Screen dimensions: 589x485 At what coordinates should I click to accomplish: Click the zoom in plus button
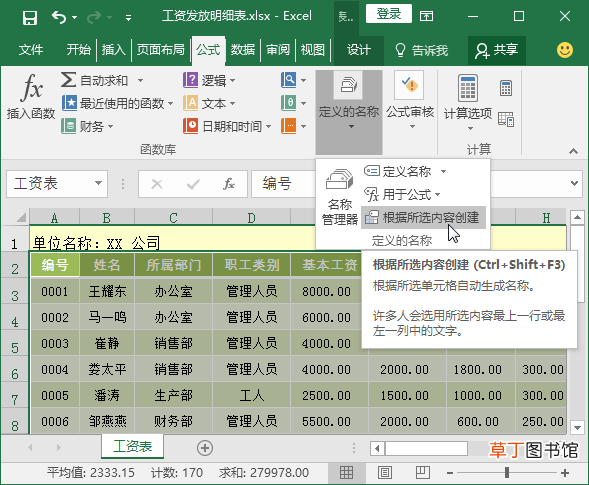pyautogui.click(x=565, y=473)
